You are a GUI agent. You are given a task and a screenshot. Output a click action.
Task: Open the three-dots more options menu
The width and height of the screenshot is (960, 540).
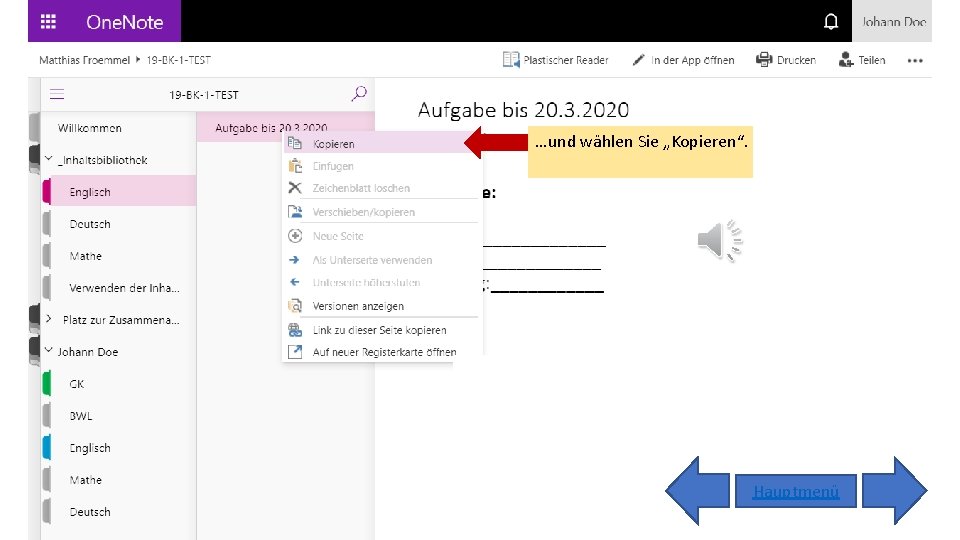pyautogui.click(x=915, y=61)
